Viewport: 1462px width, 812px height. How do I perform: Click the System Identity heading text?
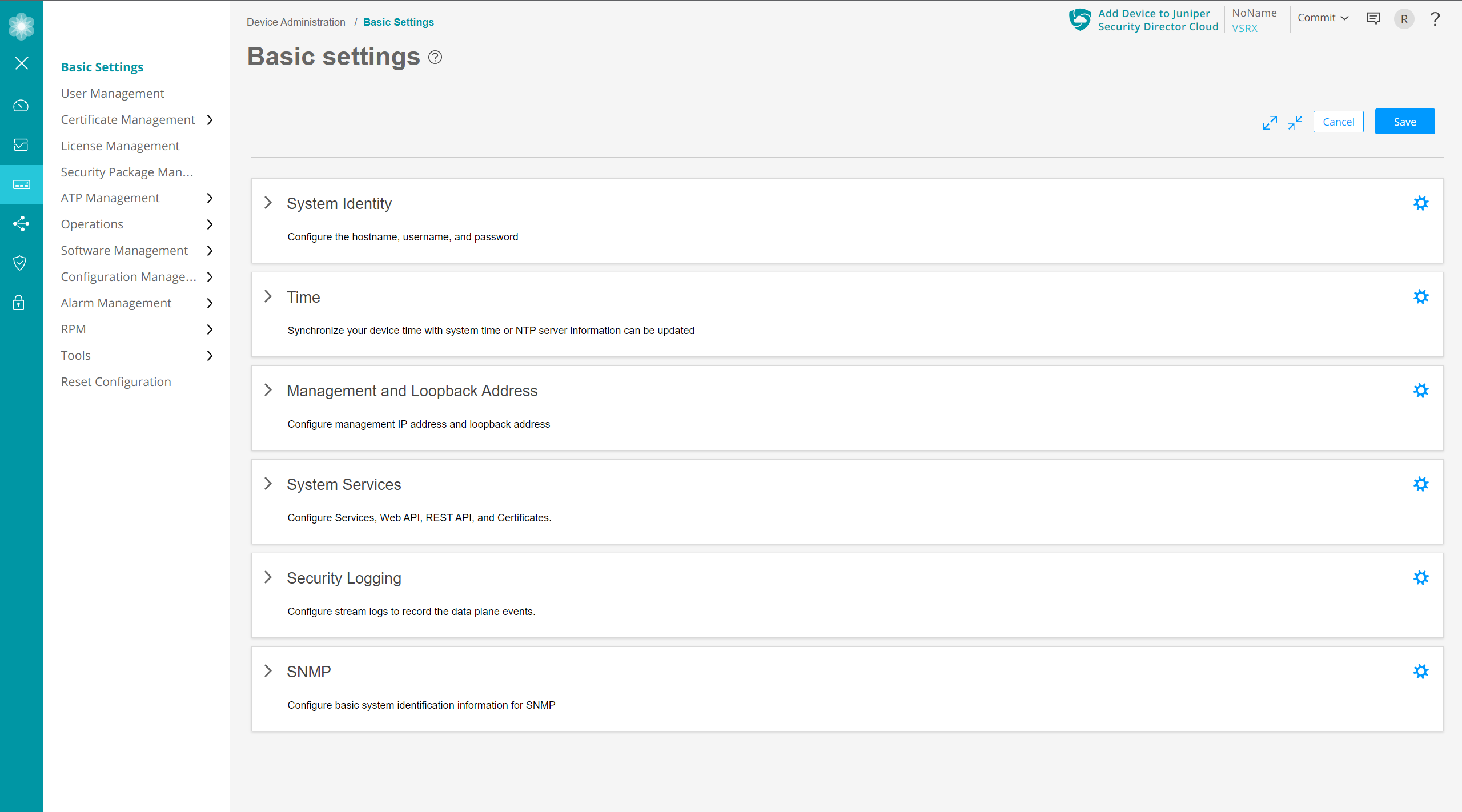click(339, 203)
